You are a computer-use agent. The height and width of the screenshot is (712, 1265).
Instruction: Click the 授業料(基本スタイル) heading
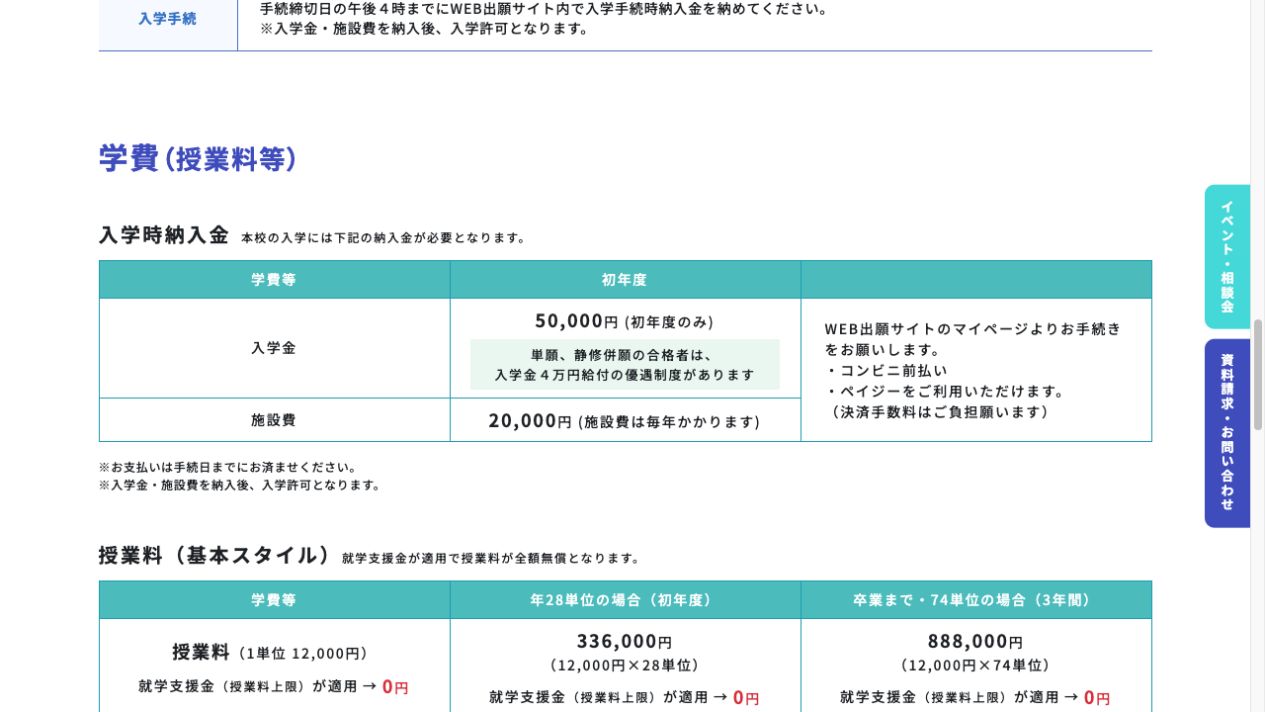(x=215, y=555)
